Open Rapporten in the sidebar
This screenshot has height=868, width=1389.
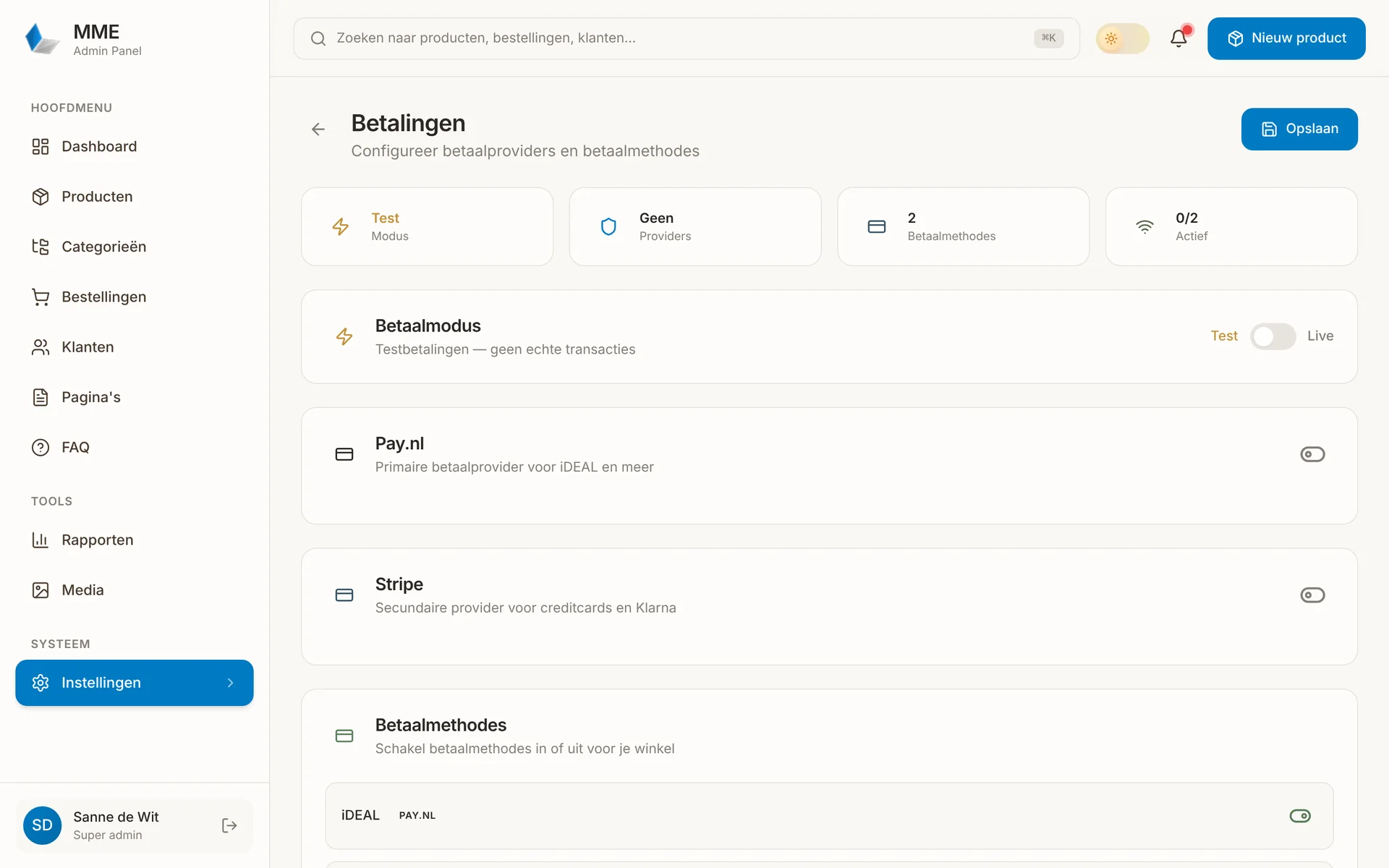[x=135, y=540]
